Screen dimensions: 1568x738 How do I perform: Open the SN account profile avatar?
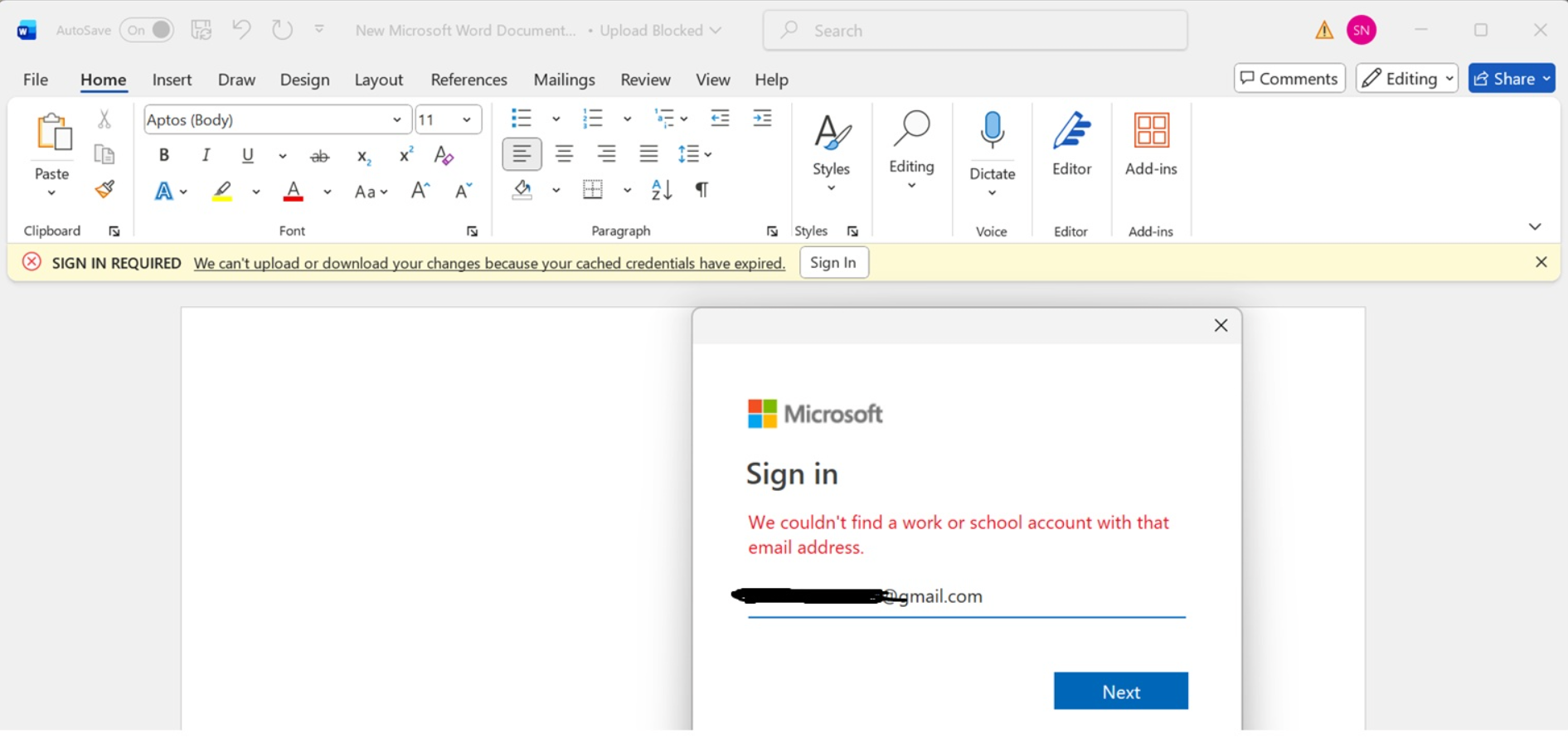click(x=1362, y=31)
